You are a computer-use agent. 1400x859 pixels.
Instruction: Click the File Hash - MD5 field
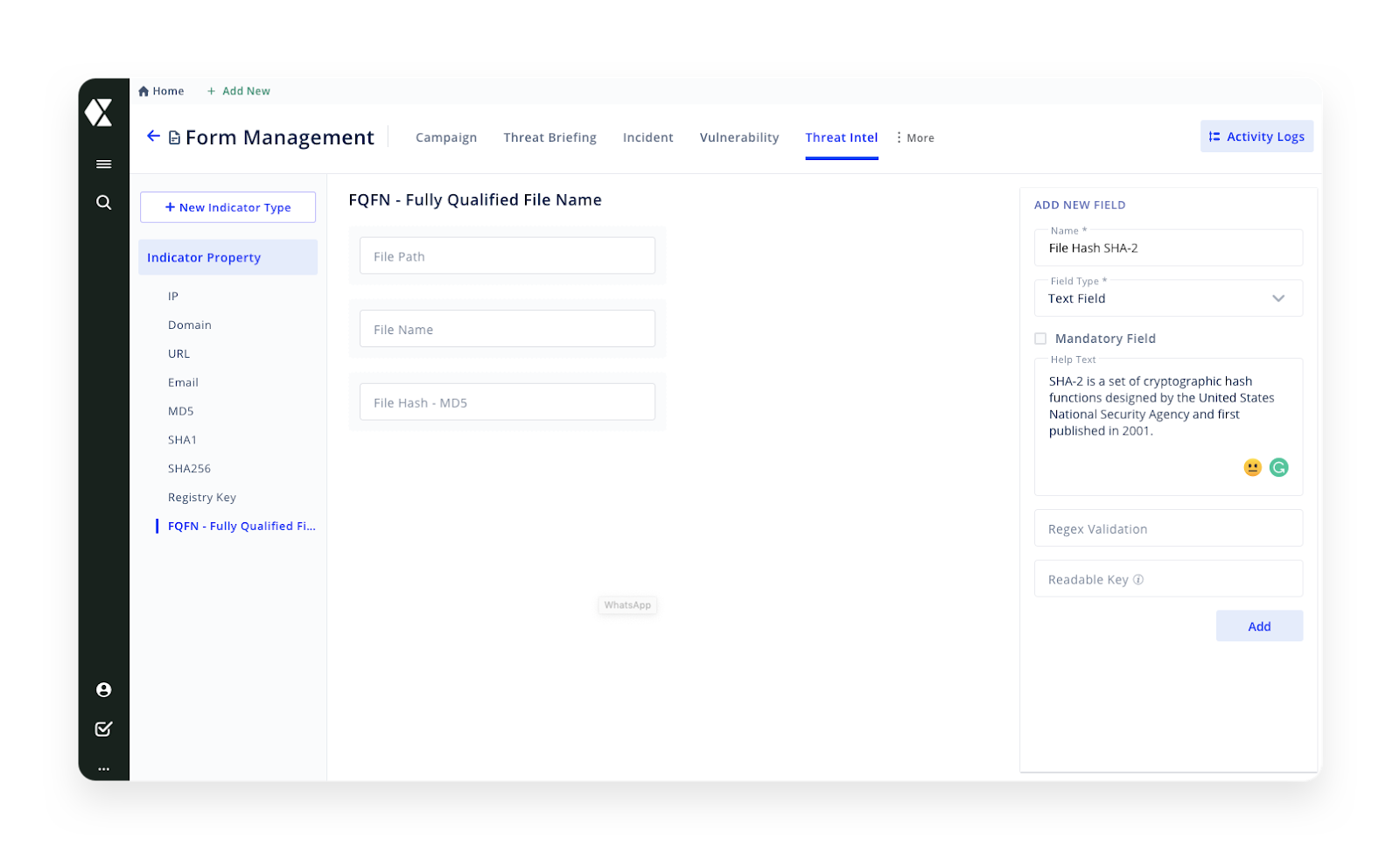click(x=507, y=402)
